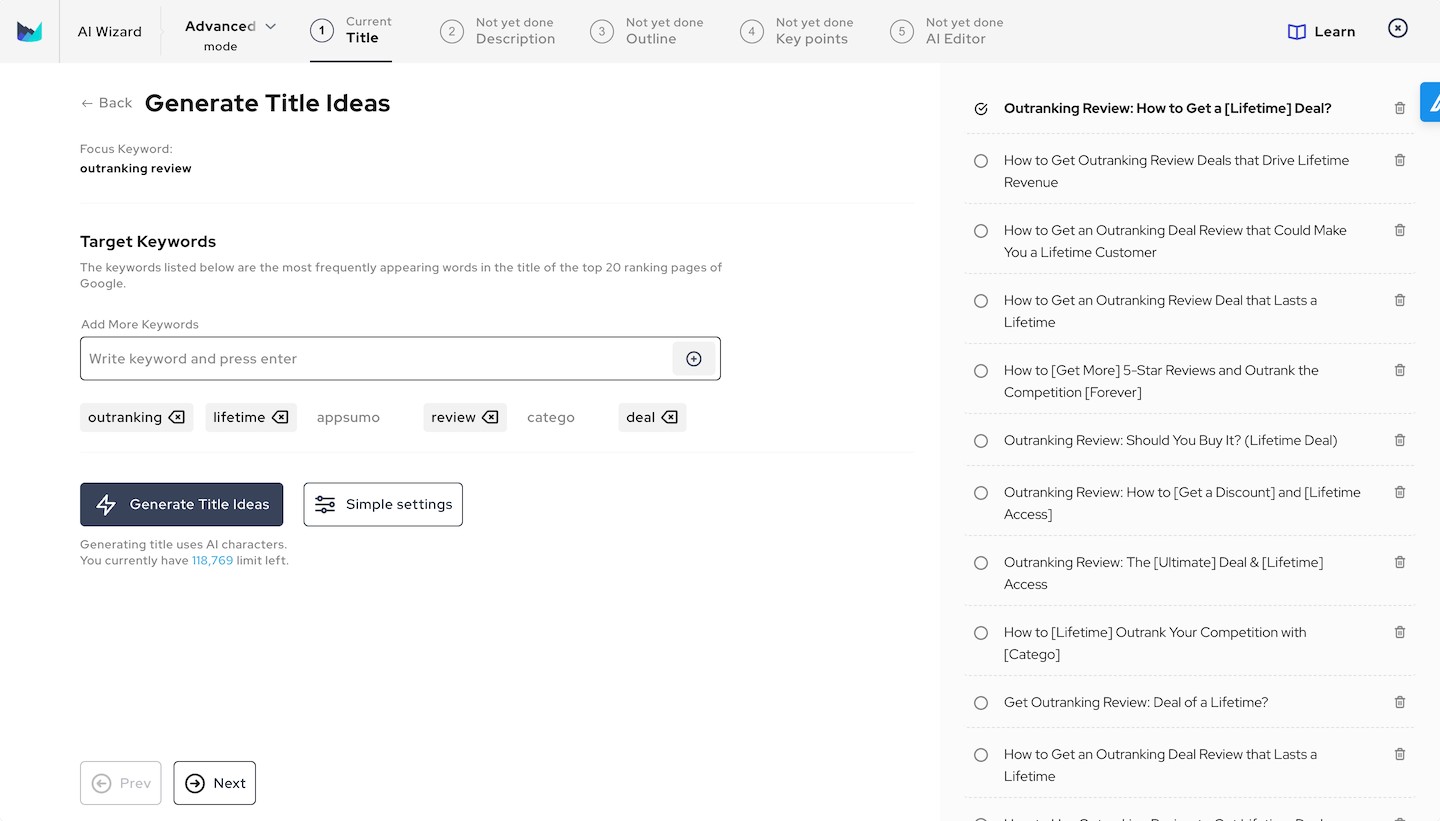Screen dimensions: 1440x821
Task: Click the Next button
Action: click(215, 783)
